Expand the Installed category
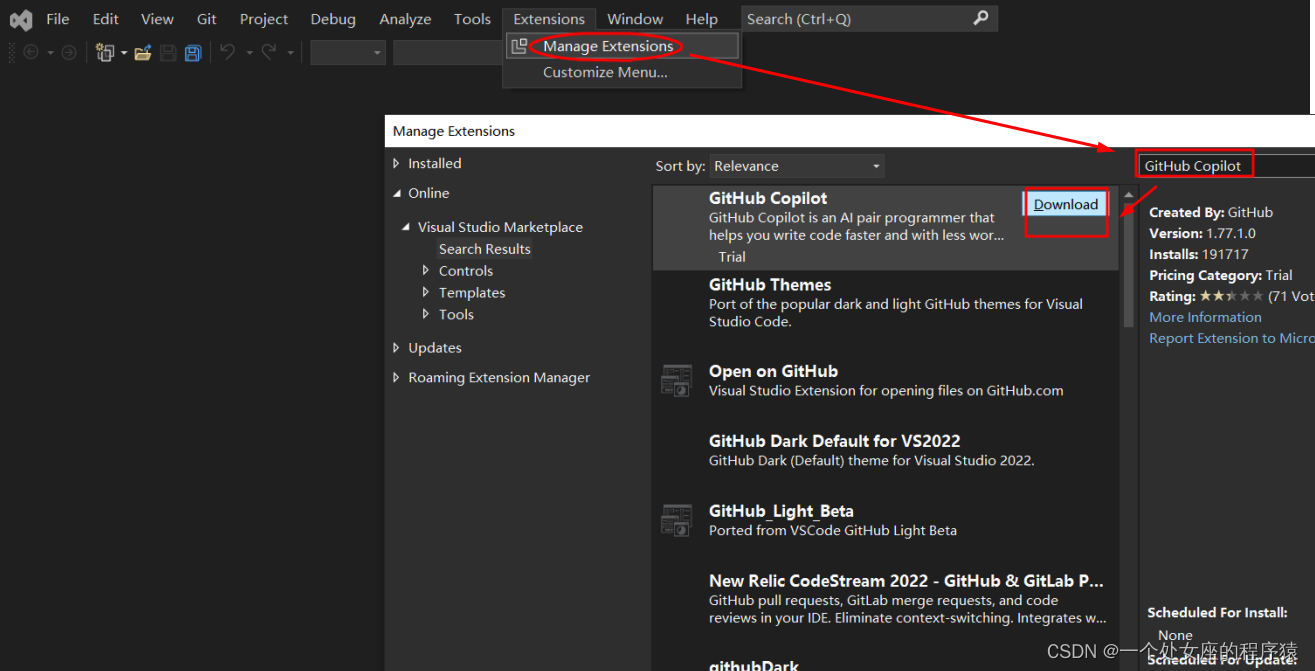The height and width of the screenshot is (671, 1315). point(396,163)
